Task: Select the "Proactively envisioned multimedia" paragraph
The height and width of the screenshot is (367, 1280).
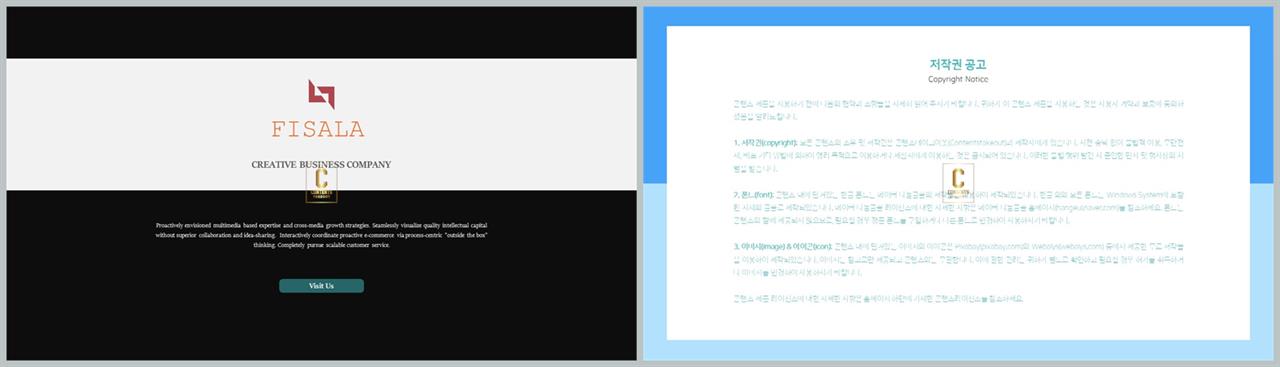Action: (x=321, y=235)
